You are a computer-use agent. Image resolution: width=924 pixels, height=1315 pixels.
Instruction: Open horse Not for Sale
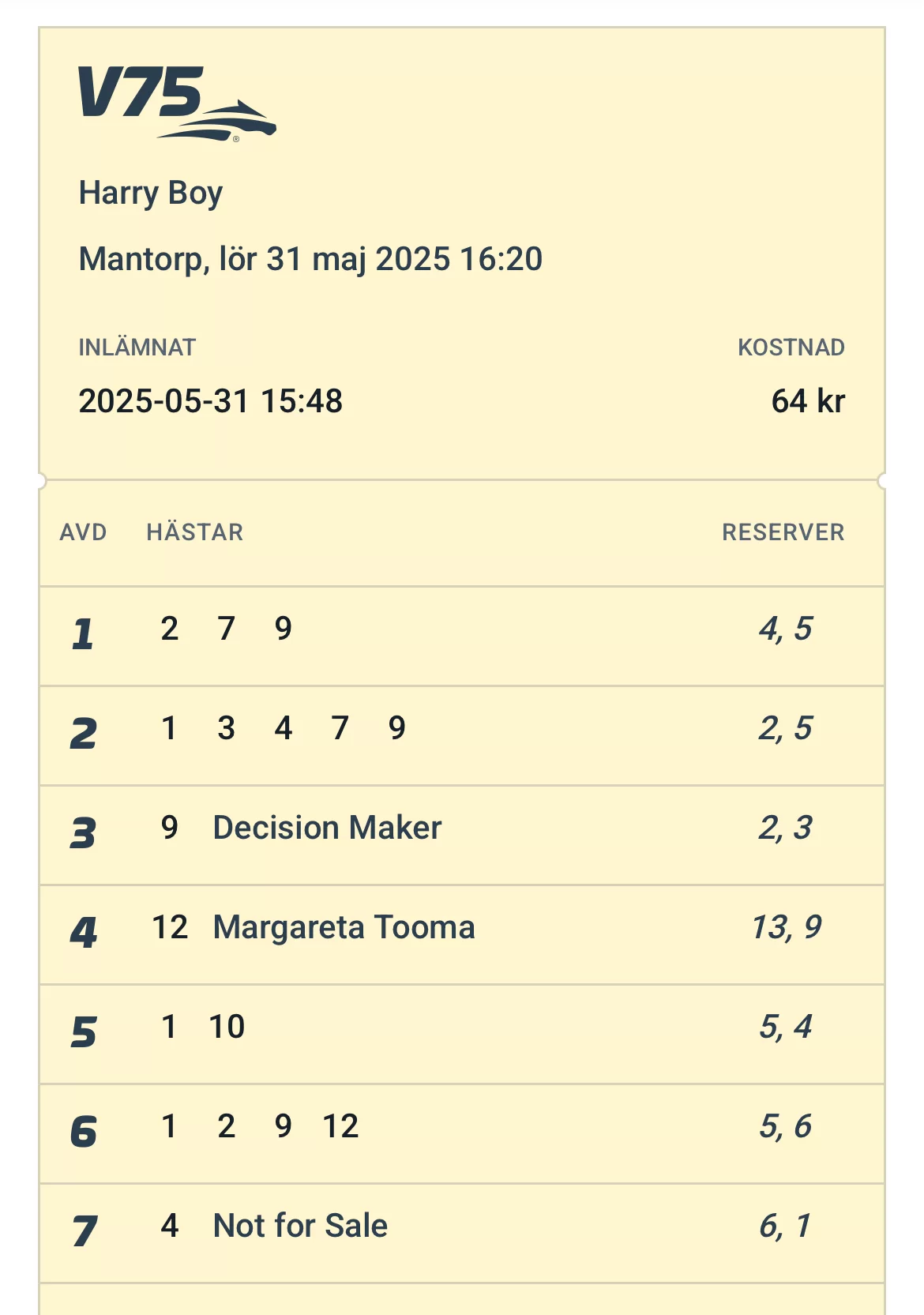(300, 1226)
